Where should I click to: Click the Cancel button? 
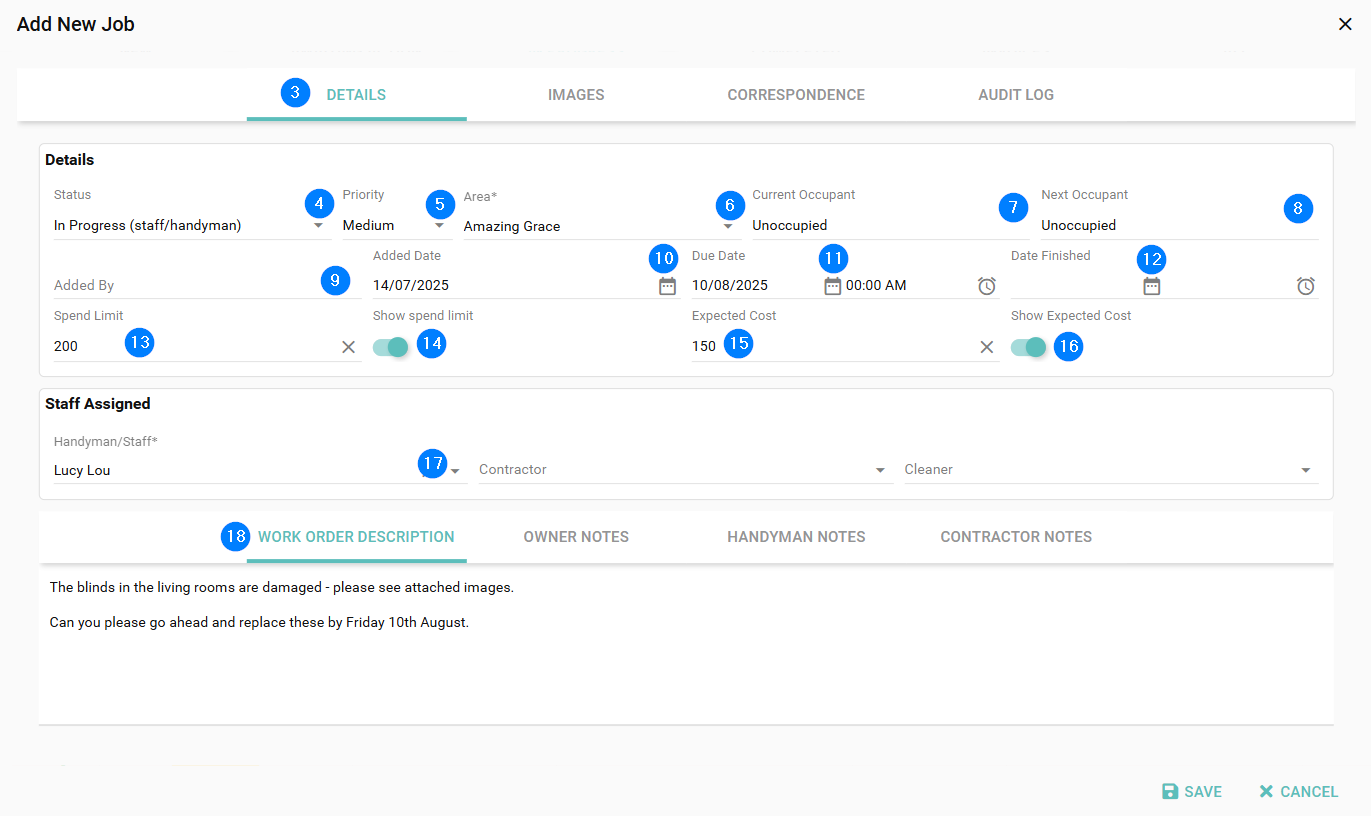pos(1298,792)
